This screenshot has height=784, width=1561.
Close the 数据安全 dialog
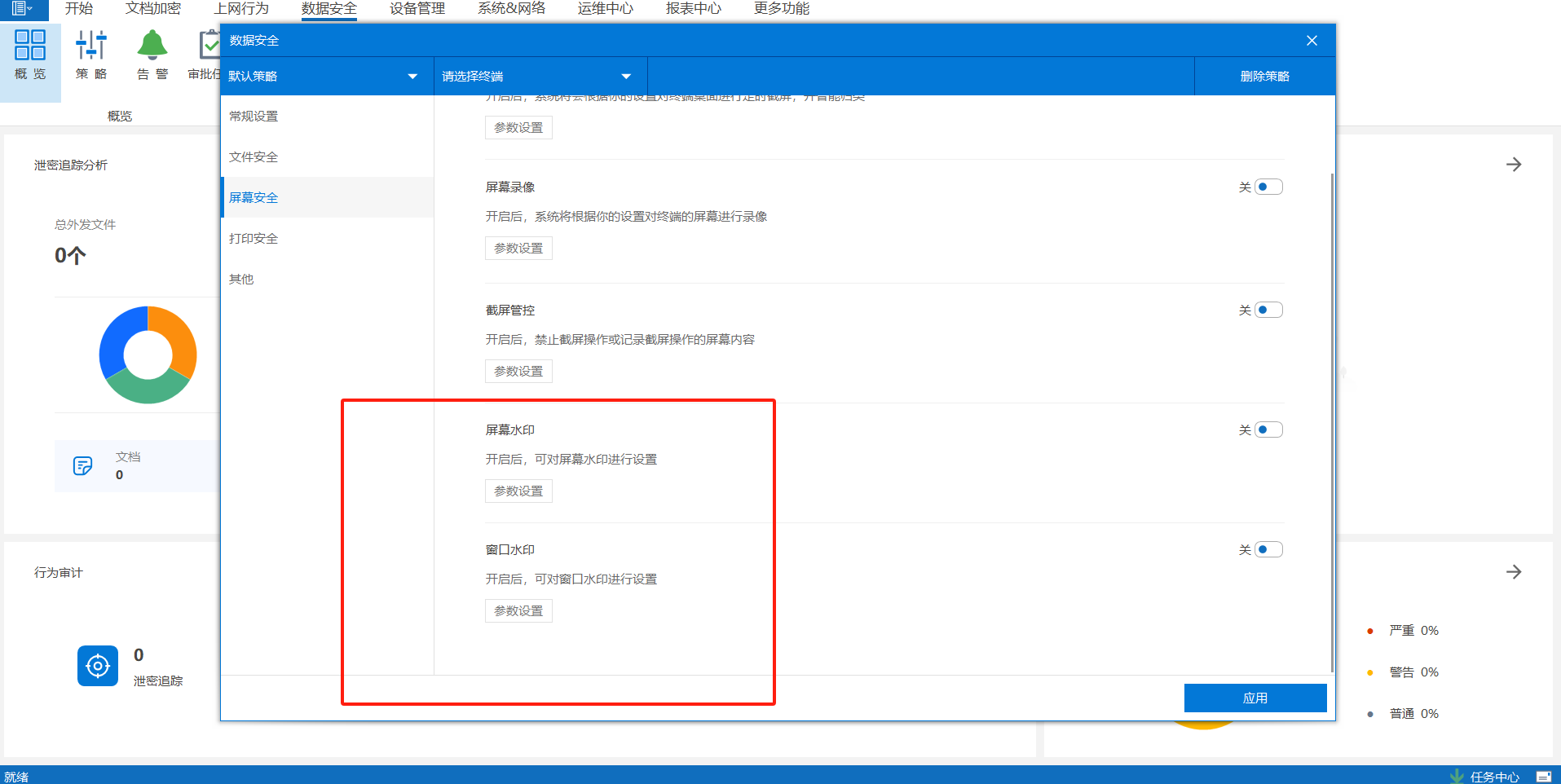click(x=1312, y=41)
